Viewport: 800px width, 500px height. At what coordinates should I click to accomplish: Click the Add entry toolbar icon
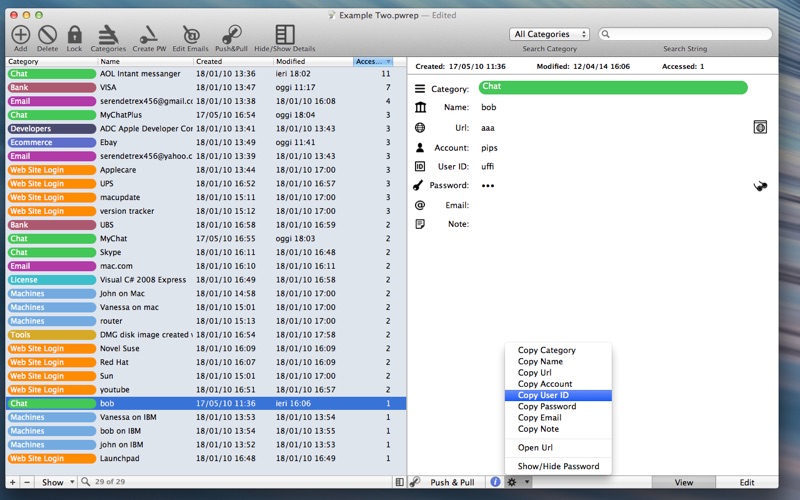(20, 35)
